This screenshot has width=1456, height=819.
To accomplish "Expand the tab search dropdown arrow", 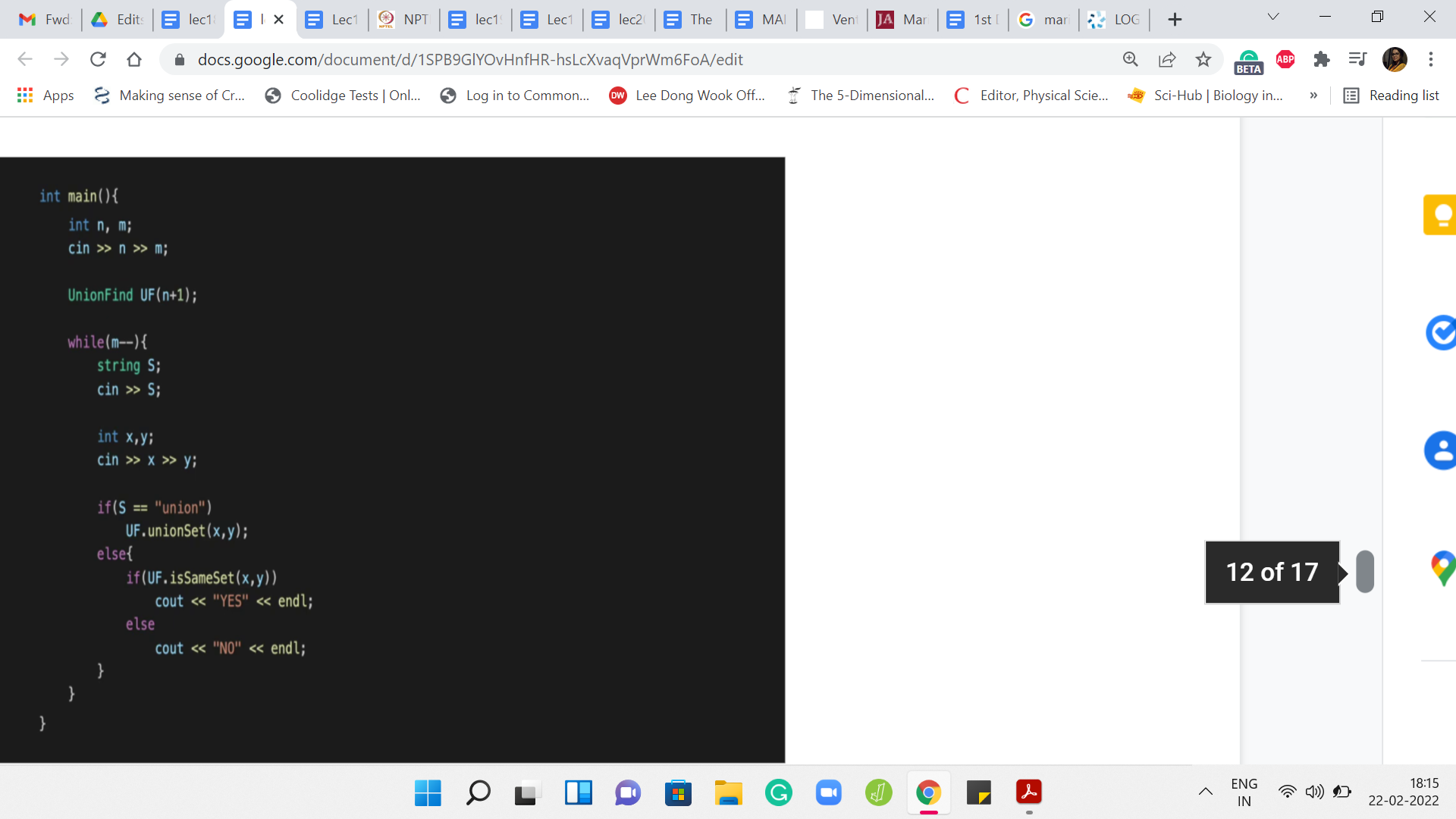I will [x=1273, y=17].
